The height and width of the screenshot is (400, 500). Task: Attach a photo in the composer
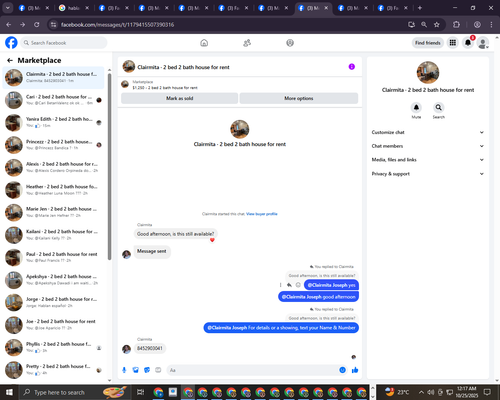click(x=136, y=370)
